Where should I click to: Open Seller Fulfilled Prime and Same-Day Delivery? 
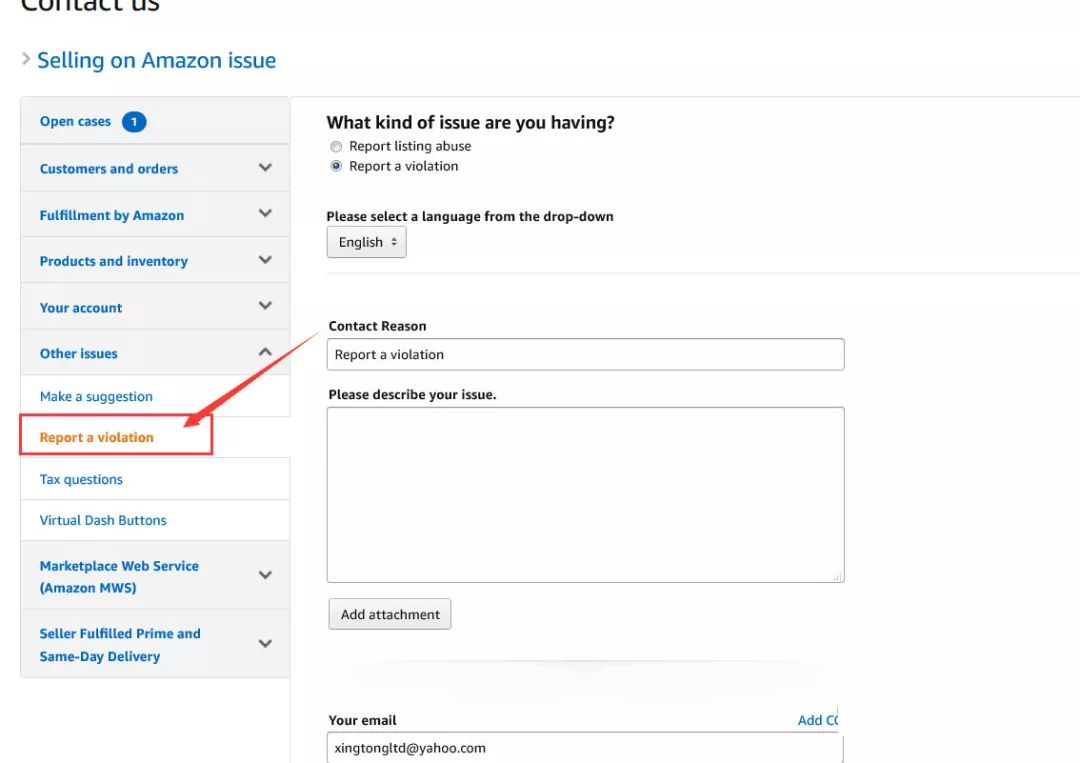120,645
